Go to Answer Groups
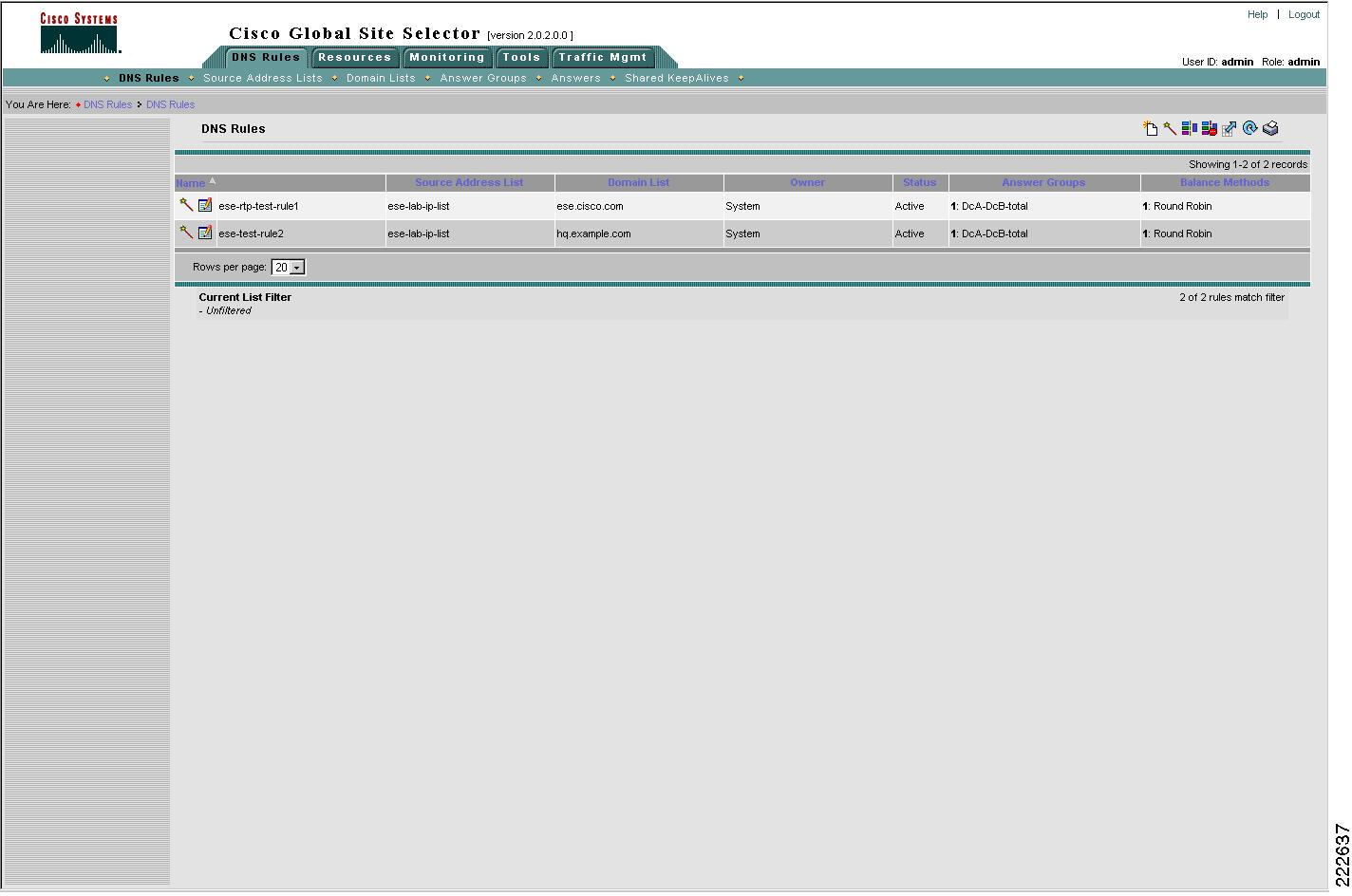Viewport: 1352px width, 896px height. point(483,78)
